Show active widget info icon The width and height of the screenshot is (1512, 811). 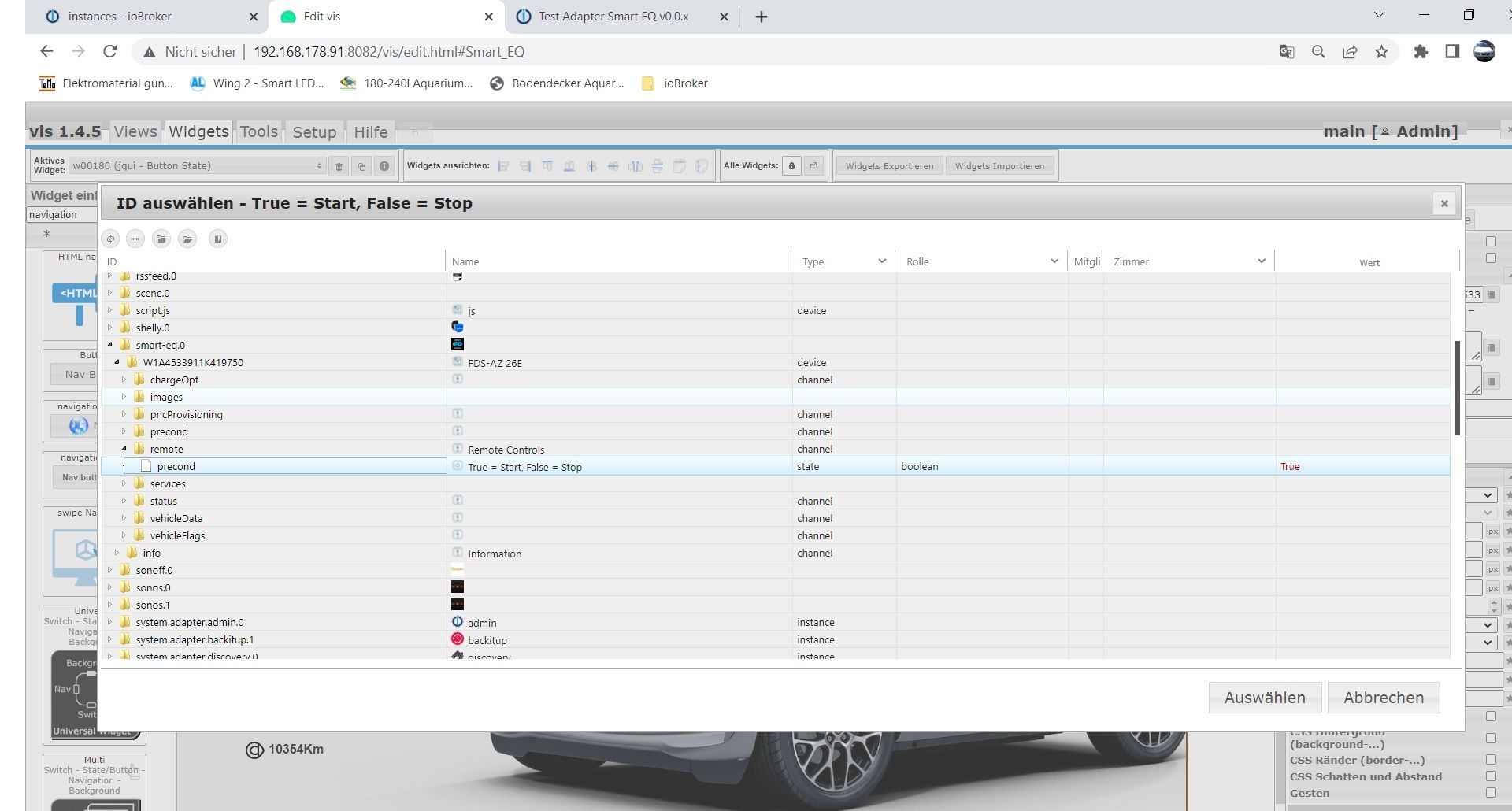click(384, 166)
